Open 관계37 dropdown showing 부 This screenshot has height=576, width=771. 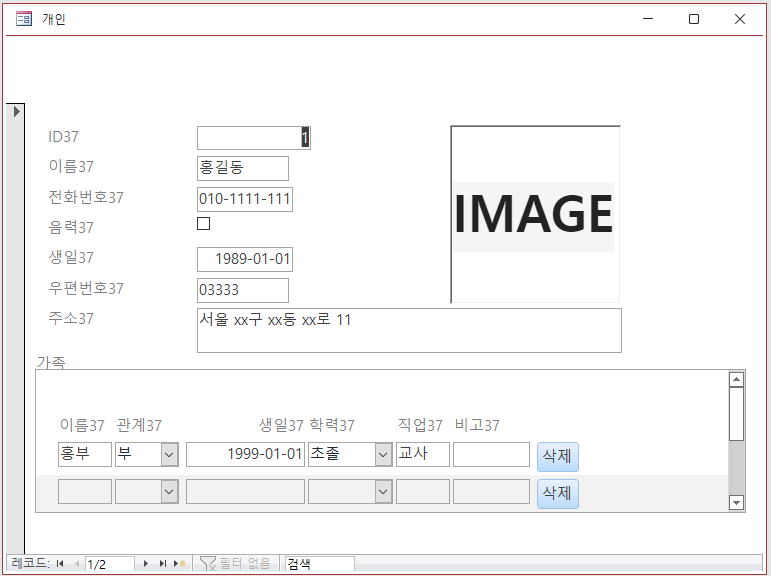169,454
